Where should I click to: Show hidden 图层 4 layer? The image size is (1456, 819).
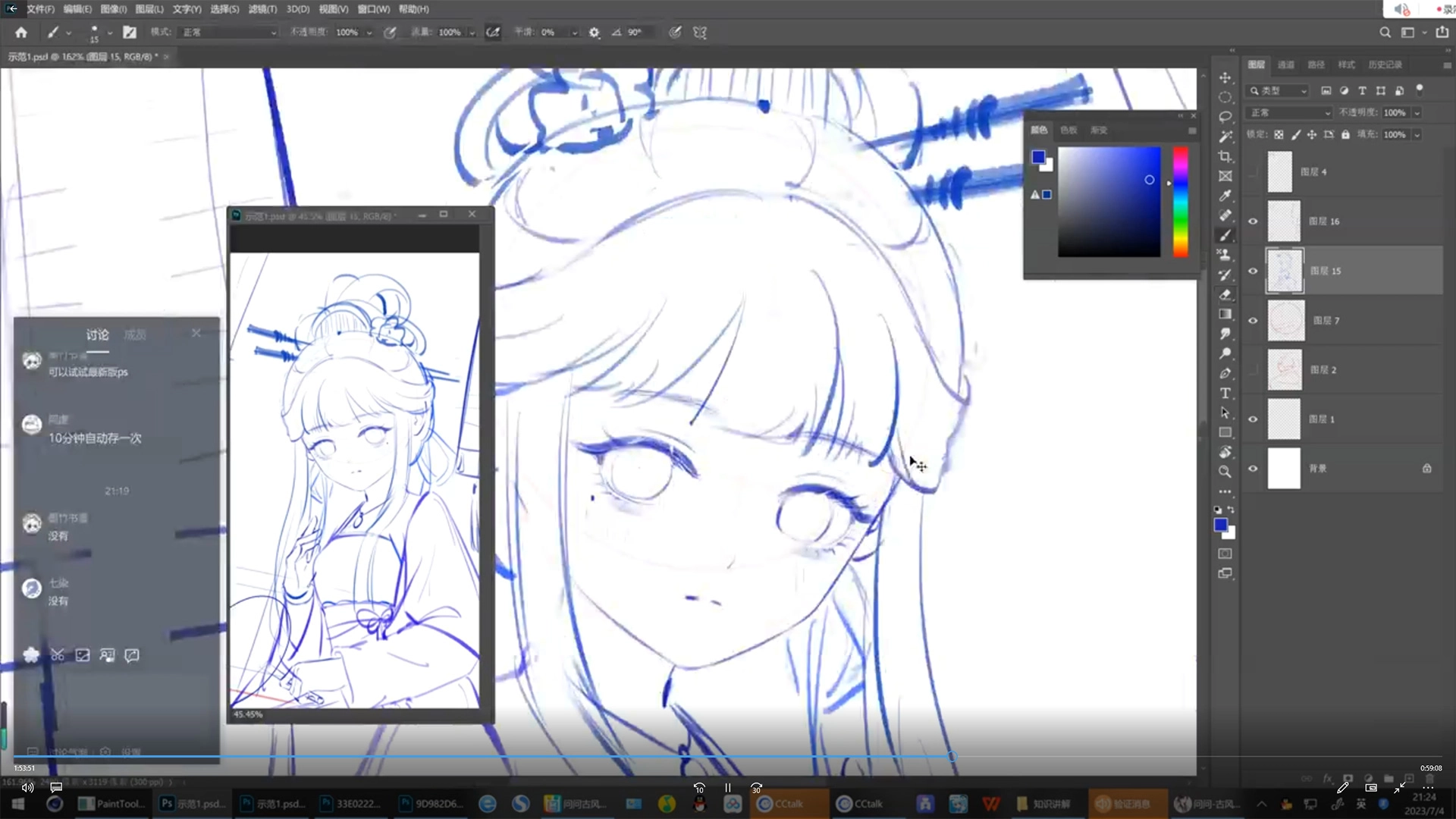[x=1253, y=172]
